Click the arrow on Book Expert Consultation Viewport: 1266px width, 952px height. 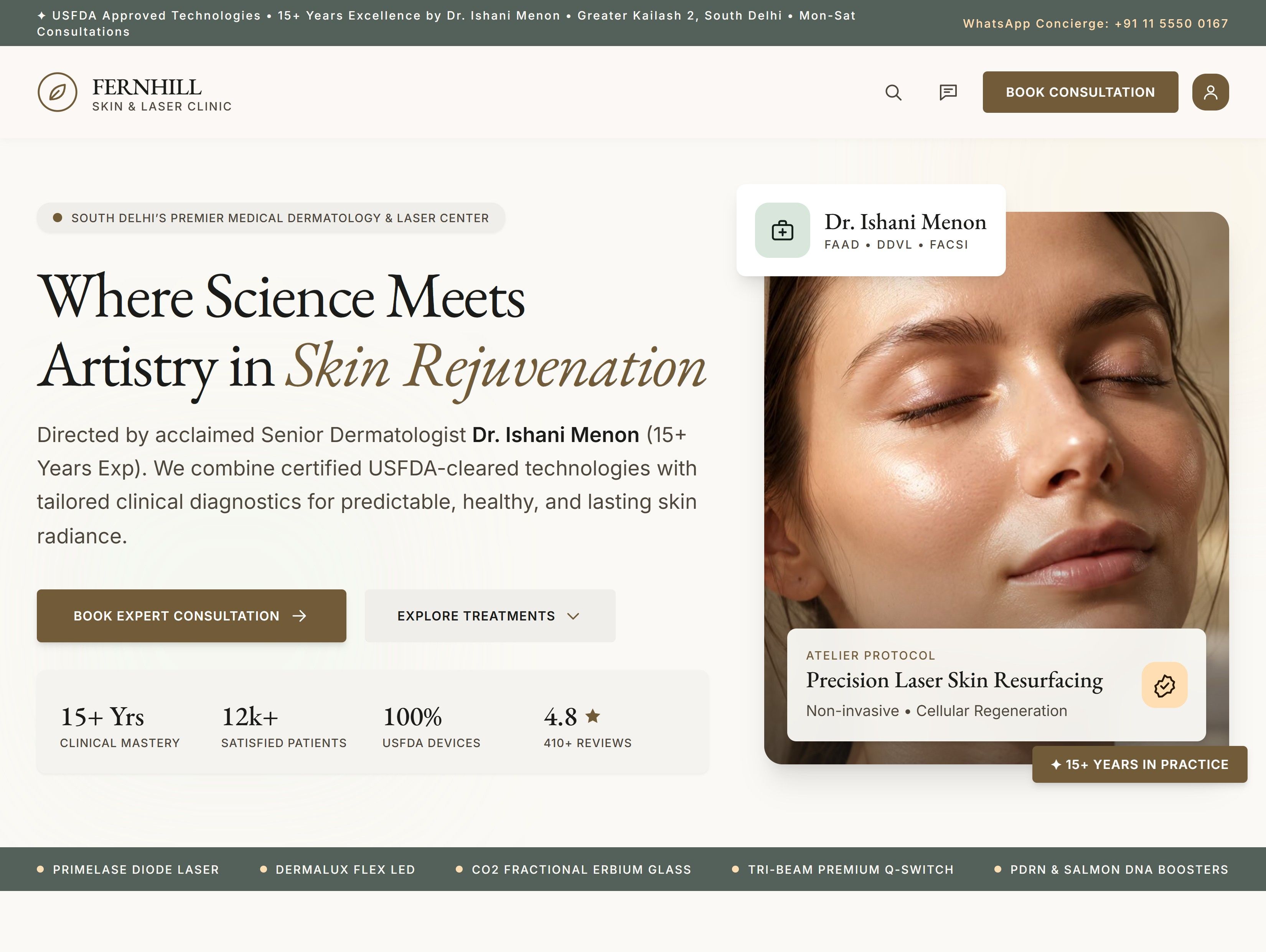pos(299,616)
